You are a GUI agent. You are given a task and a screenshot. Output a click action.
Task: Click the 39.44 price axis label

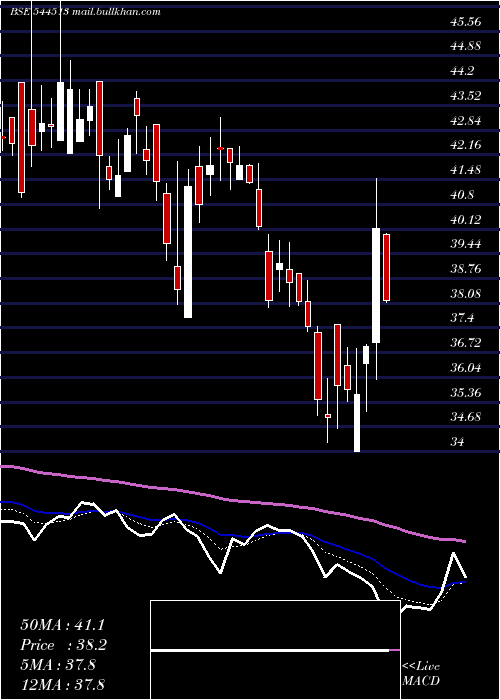coord(466,244)
